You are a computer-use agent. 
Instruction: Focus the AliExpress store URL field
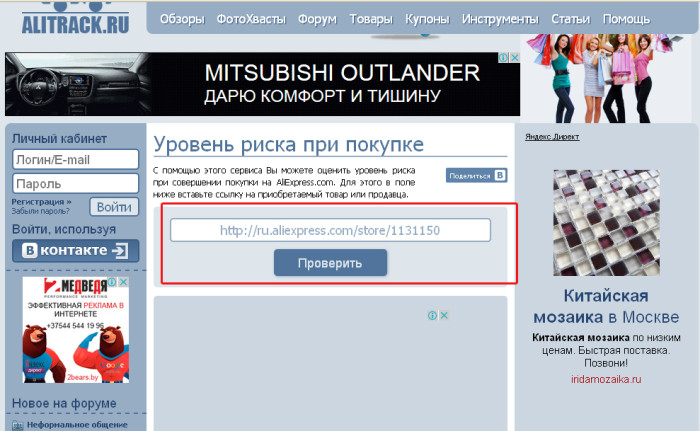click(x=330, y=230)
